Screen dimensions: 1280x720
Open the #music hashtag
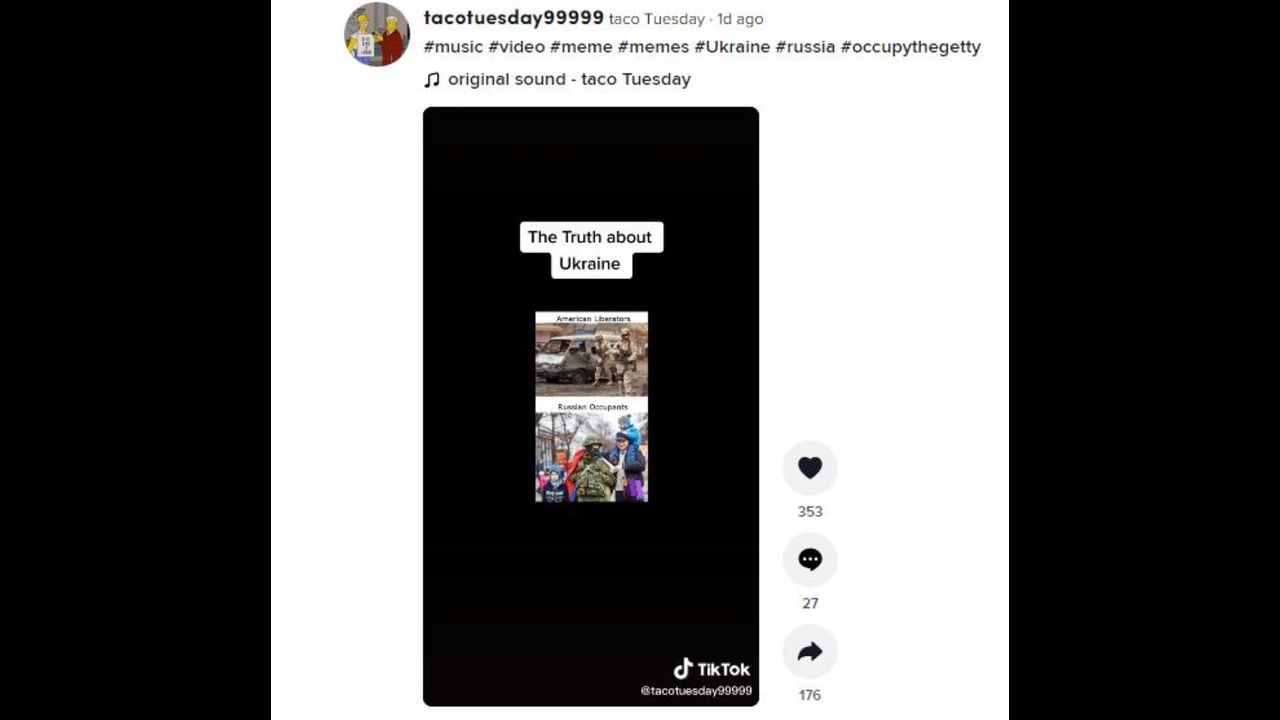coord(453,47)
